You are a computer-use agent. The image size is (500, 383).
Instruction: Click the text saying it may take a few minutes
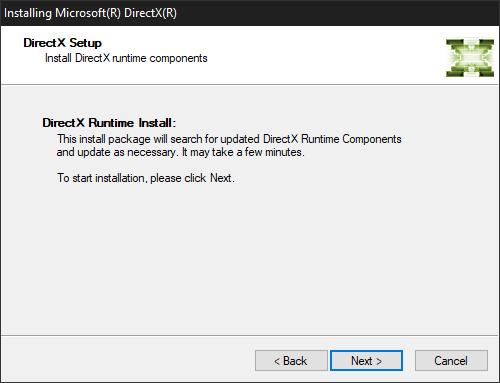click(x=243, y=152)
